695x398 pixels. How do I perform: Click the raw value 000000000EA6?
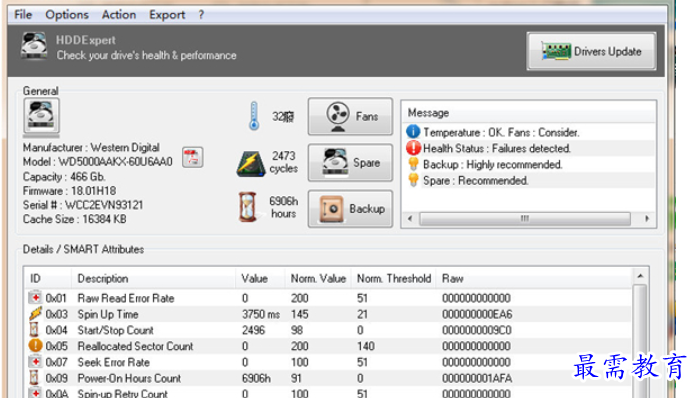(x=477, y=314)
